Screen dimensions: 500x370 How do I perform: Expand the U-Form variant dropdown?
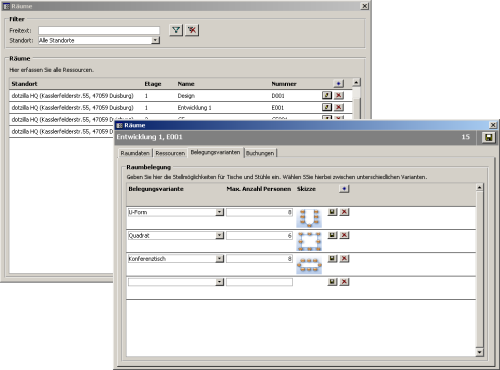coord(219,212)
